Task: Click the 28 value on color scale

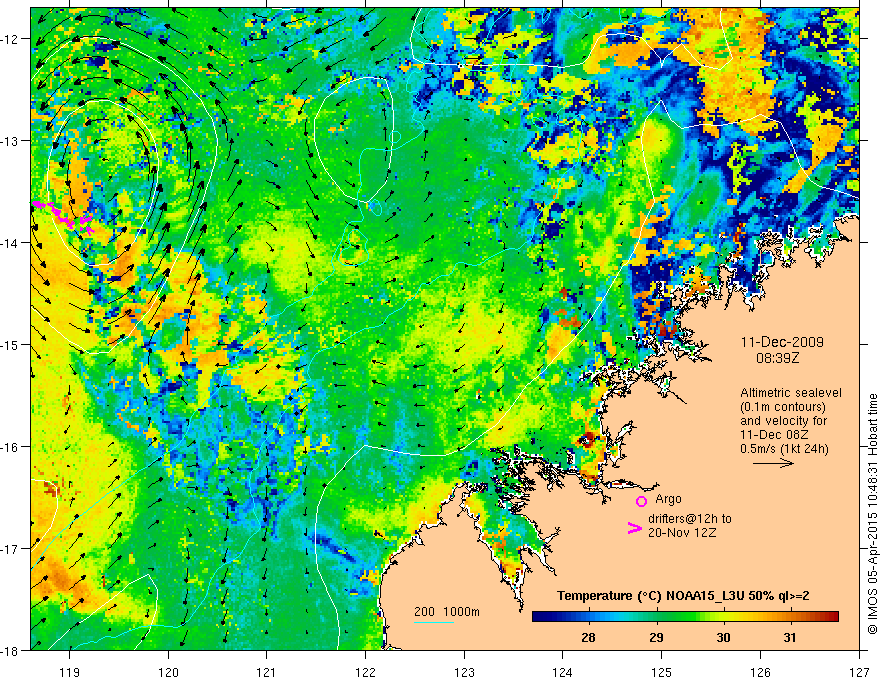Action: [588, 637]
